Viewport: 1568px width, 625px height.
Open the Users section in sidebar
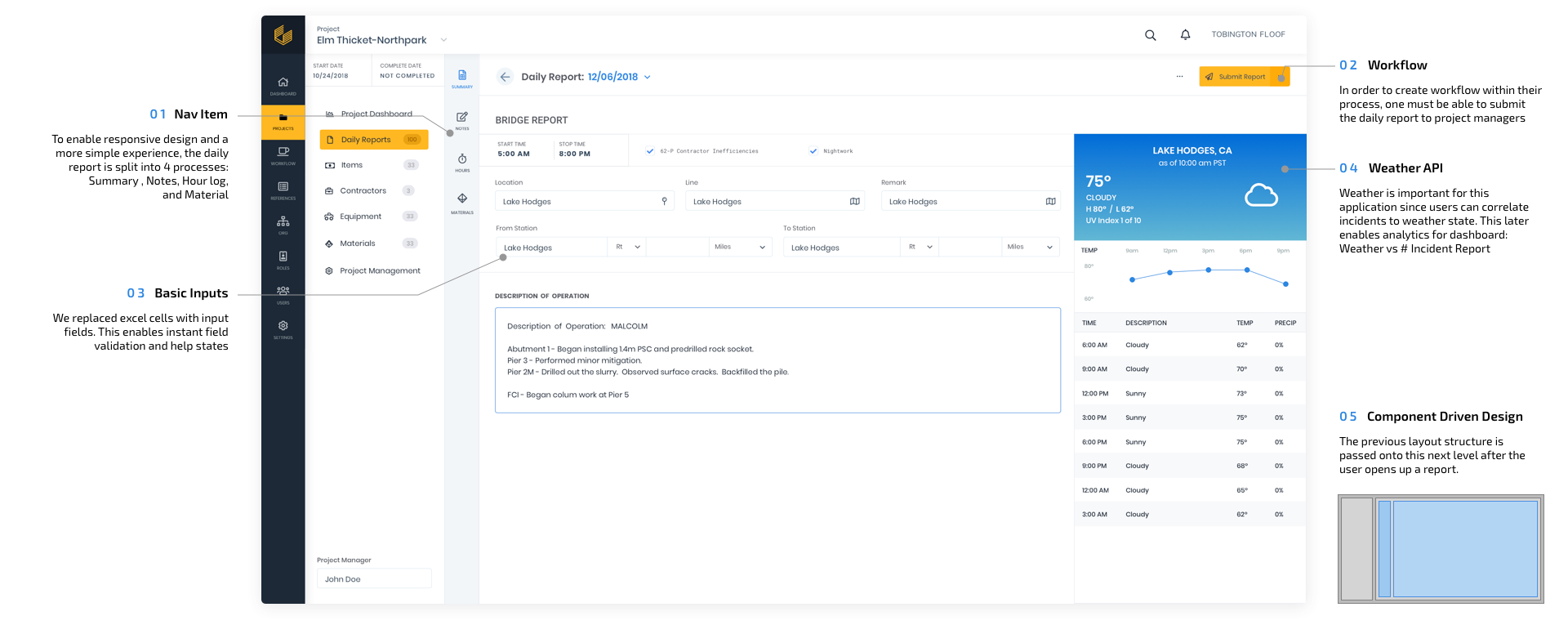coord(283,293)
